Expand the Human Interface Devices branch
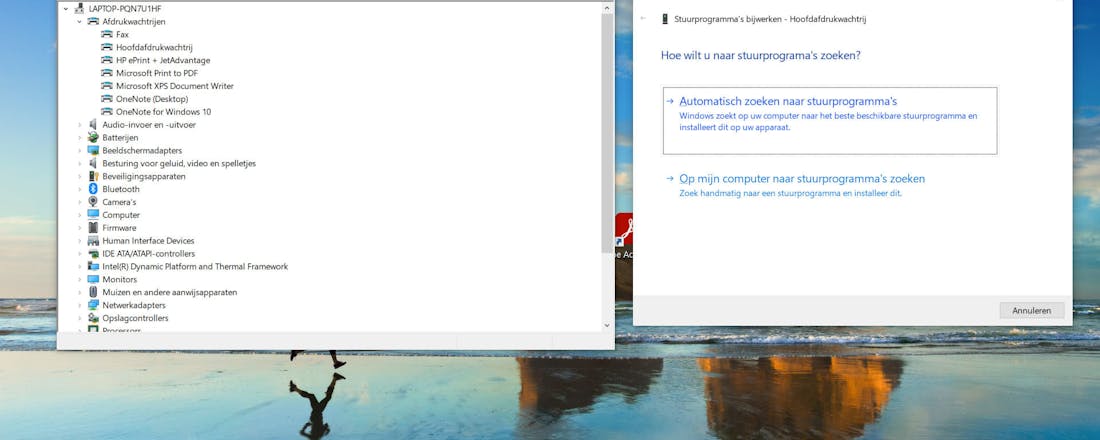 pyautogui.click(x=79, y=241)
